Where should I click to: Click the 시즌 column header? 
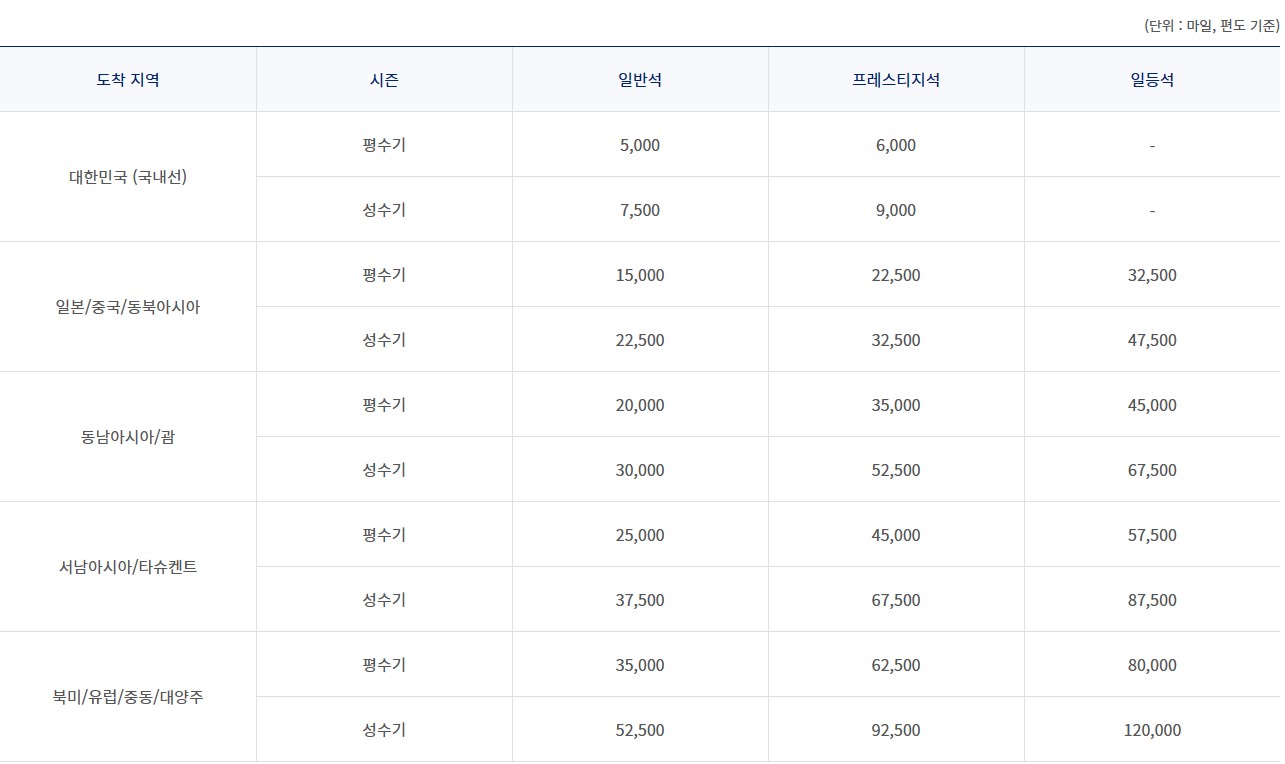[x=384, y=80]
